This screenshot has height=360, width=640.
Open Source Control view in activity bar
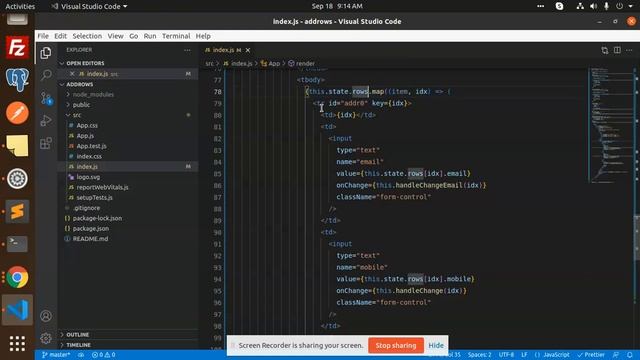tap(46, 98)
